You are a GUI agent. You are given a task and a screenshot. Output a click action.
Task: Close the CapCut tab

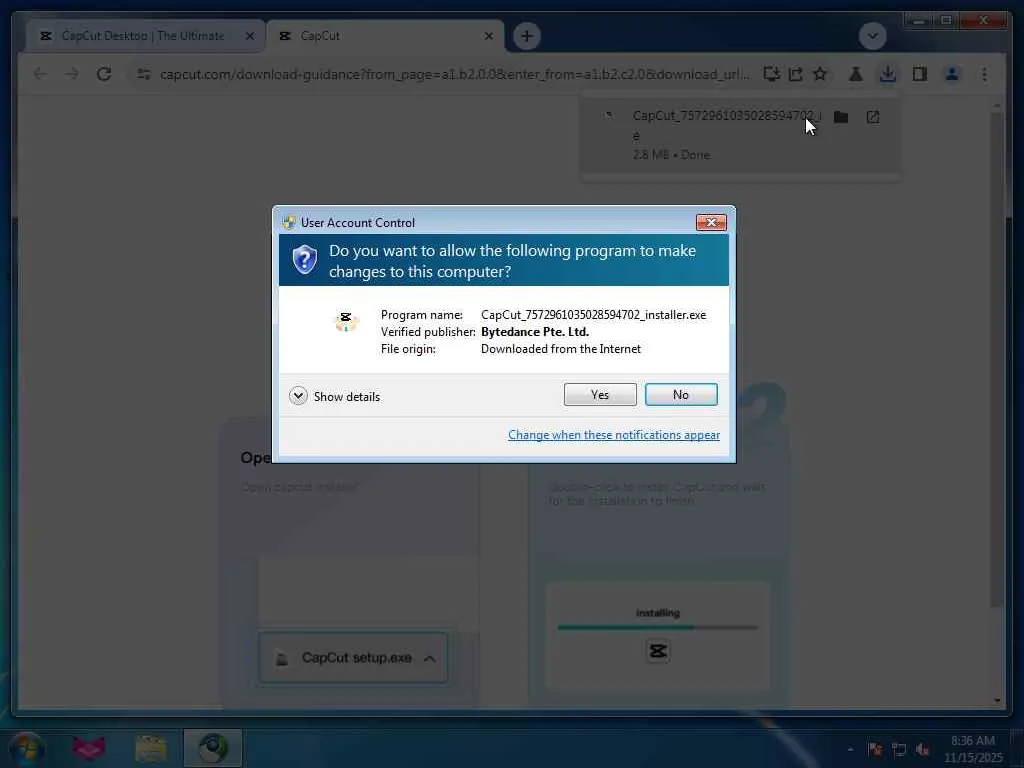tap(488, 36)
